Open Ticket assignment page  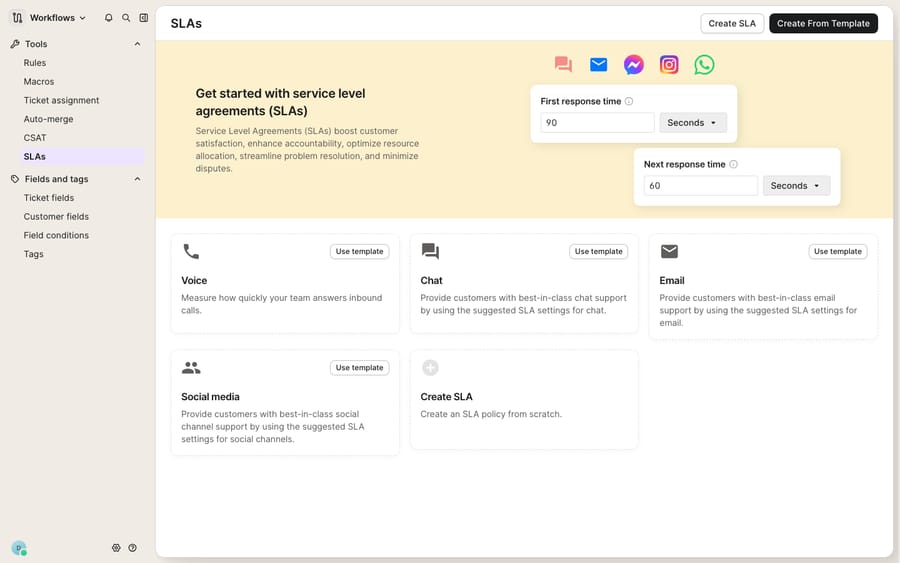[x=61, y=100]
